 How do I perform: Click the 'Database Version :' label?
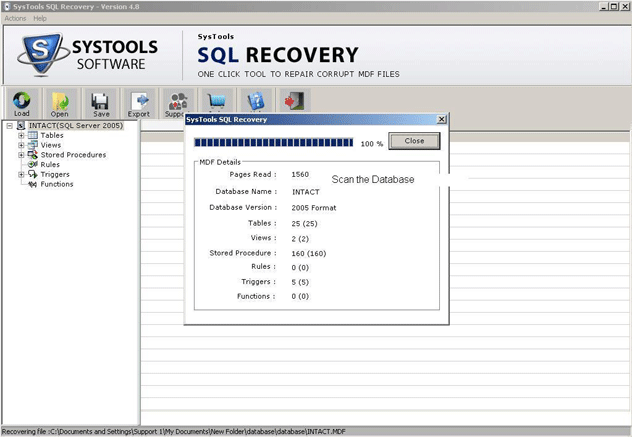click(243, 207)
